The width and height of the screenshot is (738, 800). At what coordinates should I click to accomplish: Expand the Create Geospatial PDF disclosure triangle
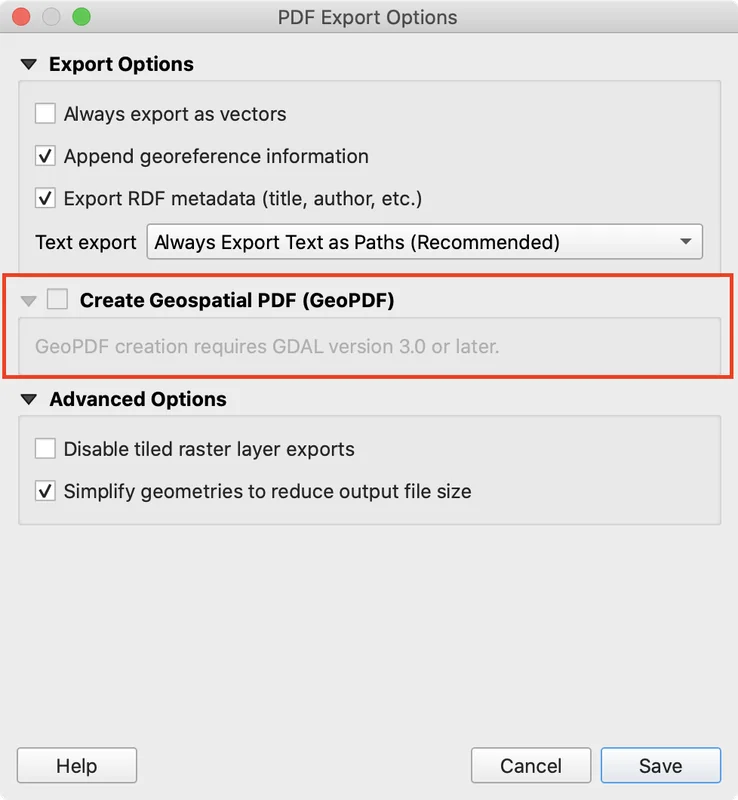(x=28, y=300)
